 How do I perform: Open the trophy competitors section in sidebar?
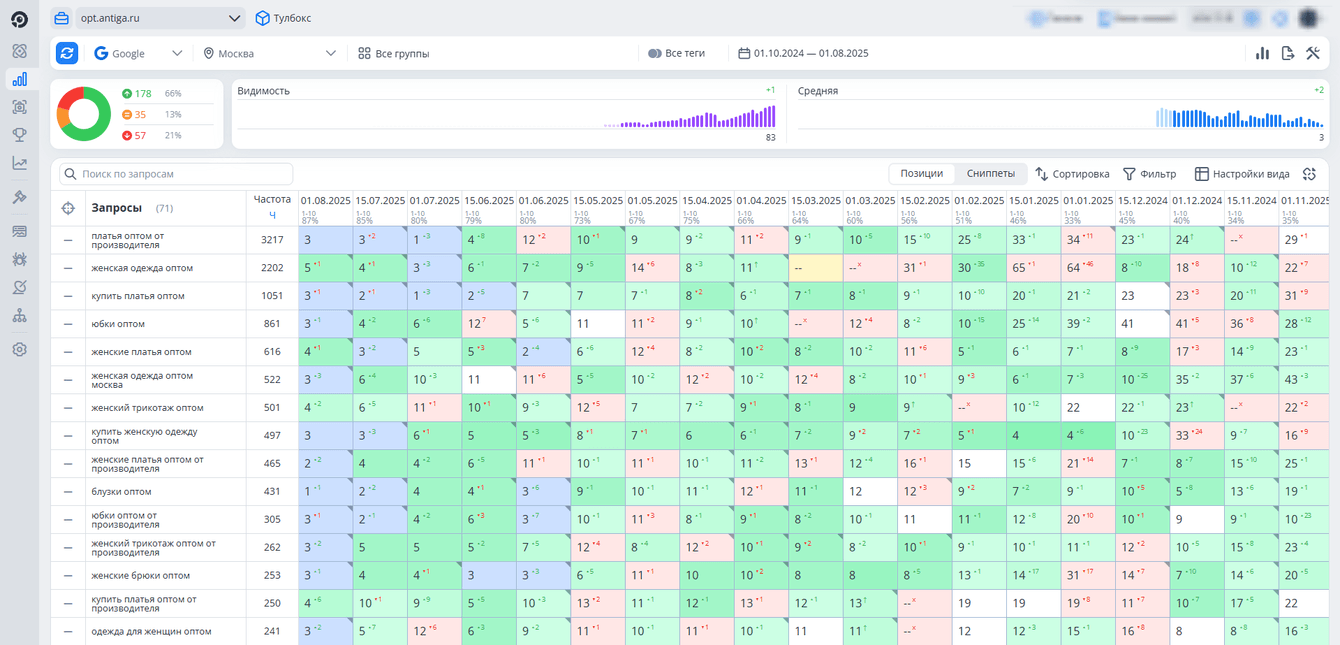pos(19,135)
